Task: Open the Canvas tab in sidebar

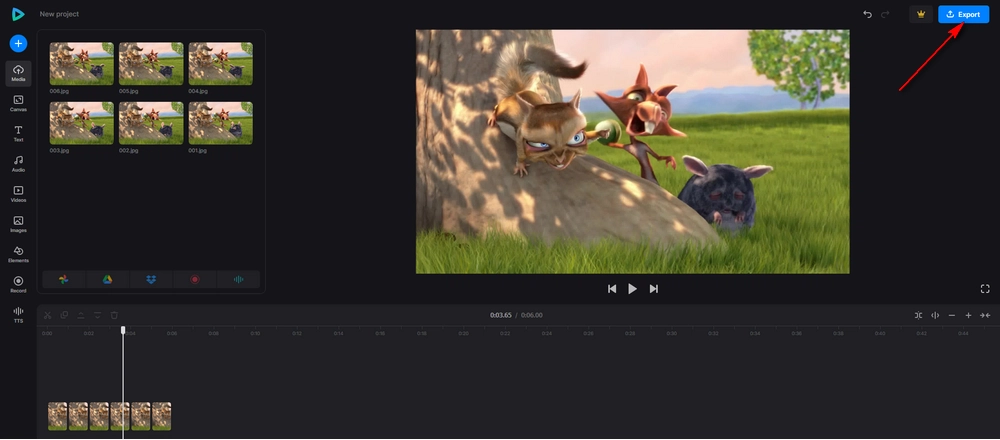Action: pos(18,103)
